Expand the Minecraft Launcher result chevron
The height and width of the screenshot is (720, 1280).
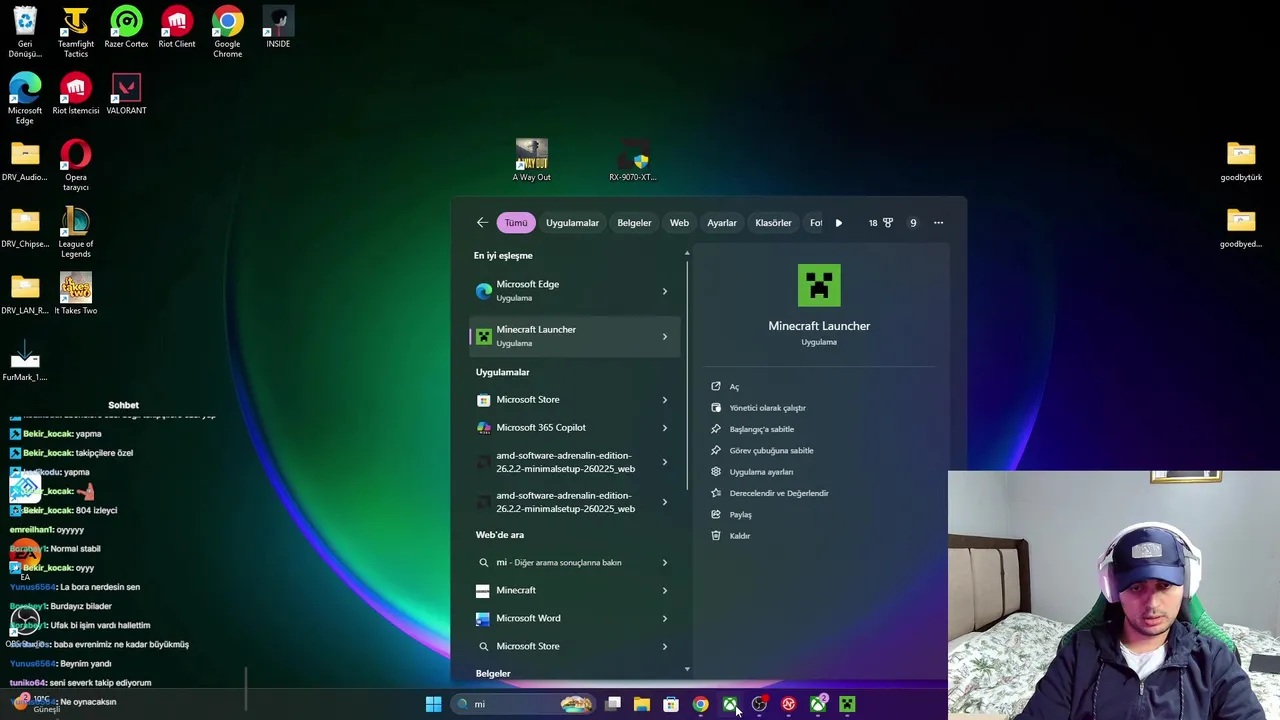pyautogui.click(x=664, y=336)
